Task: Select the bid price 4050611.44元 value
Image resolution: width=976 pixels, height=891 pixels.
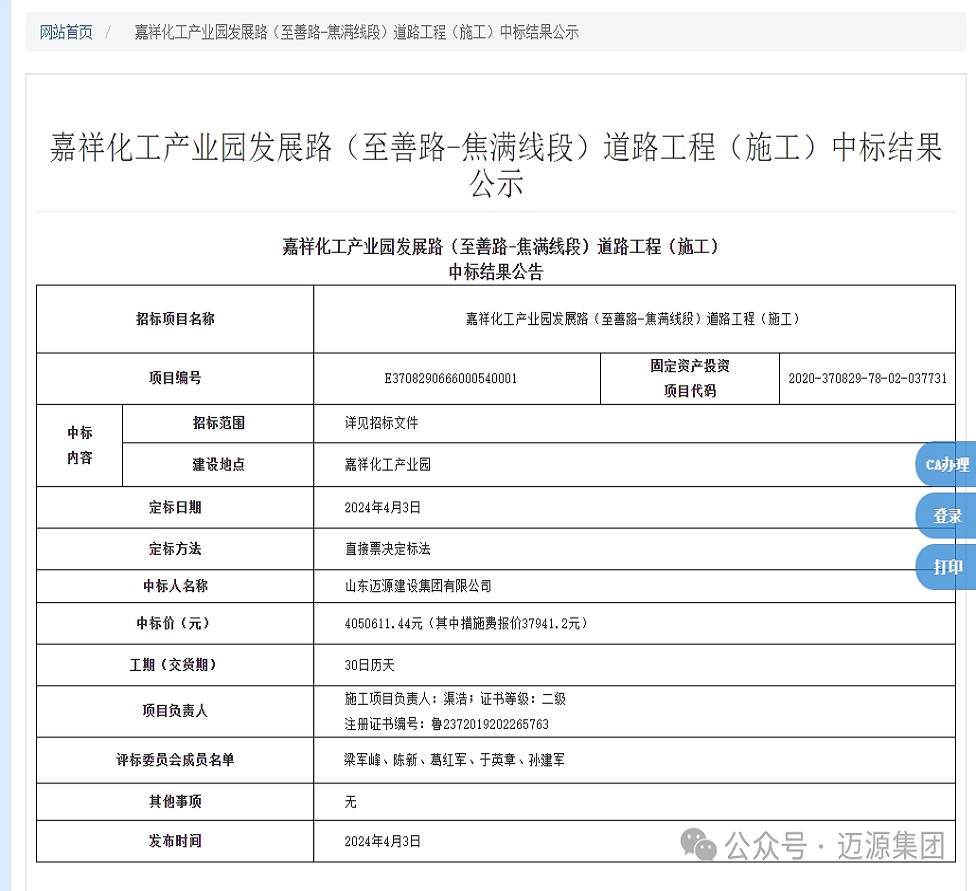Action: (466, 623)
